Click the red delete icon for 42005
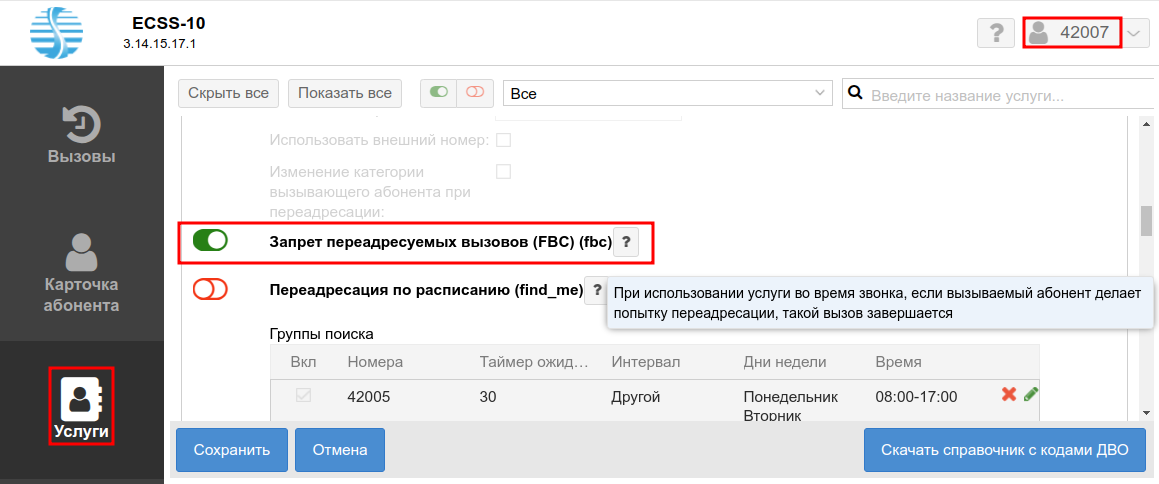Screen dimensions: 1159x484 click(1008, 395)
